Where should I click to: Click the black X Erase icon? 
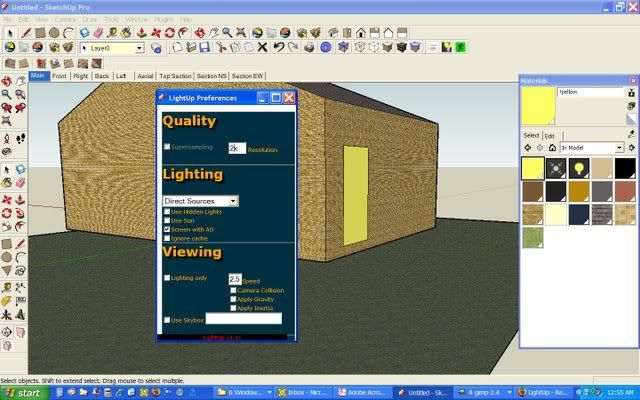pyautogui.click(x=262, y=47)
